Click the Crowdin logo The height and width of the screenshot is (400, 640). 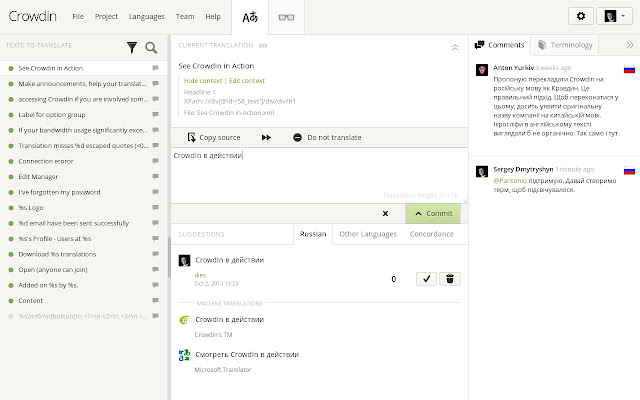33,16
